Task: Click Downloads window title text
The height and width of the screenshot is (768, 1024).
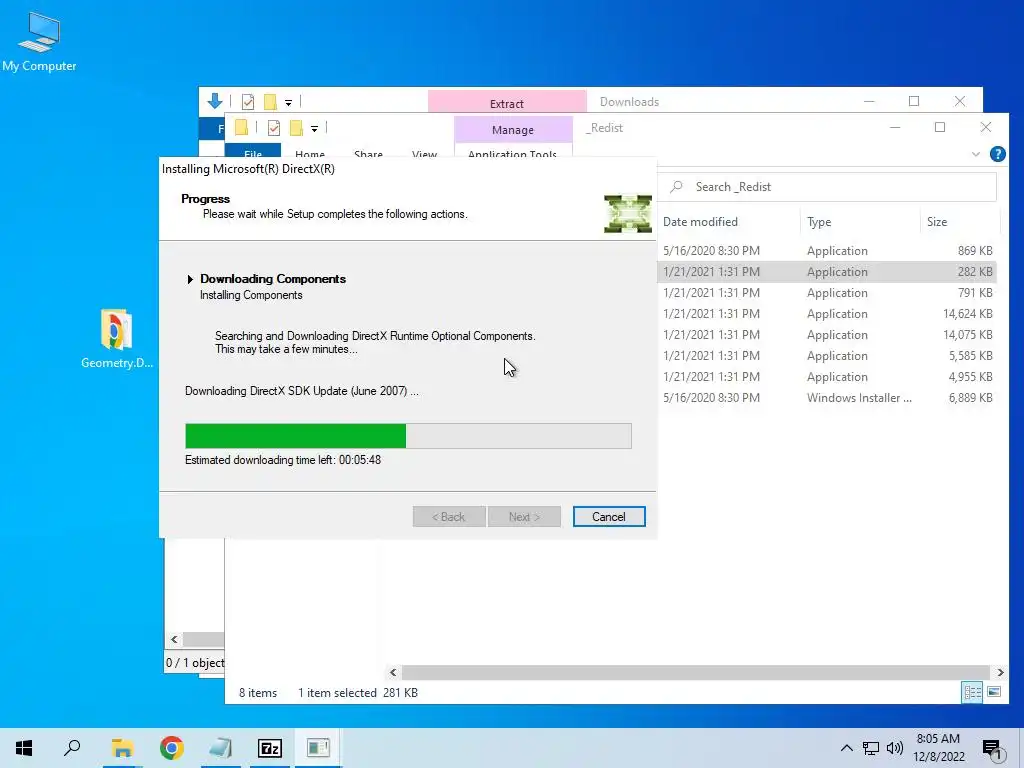Action: click(x=630, y=102)
